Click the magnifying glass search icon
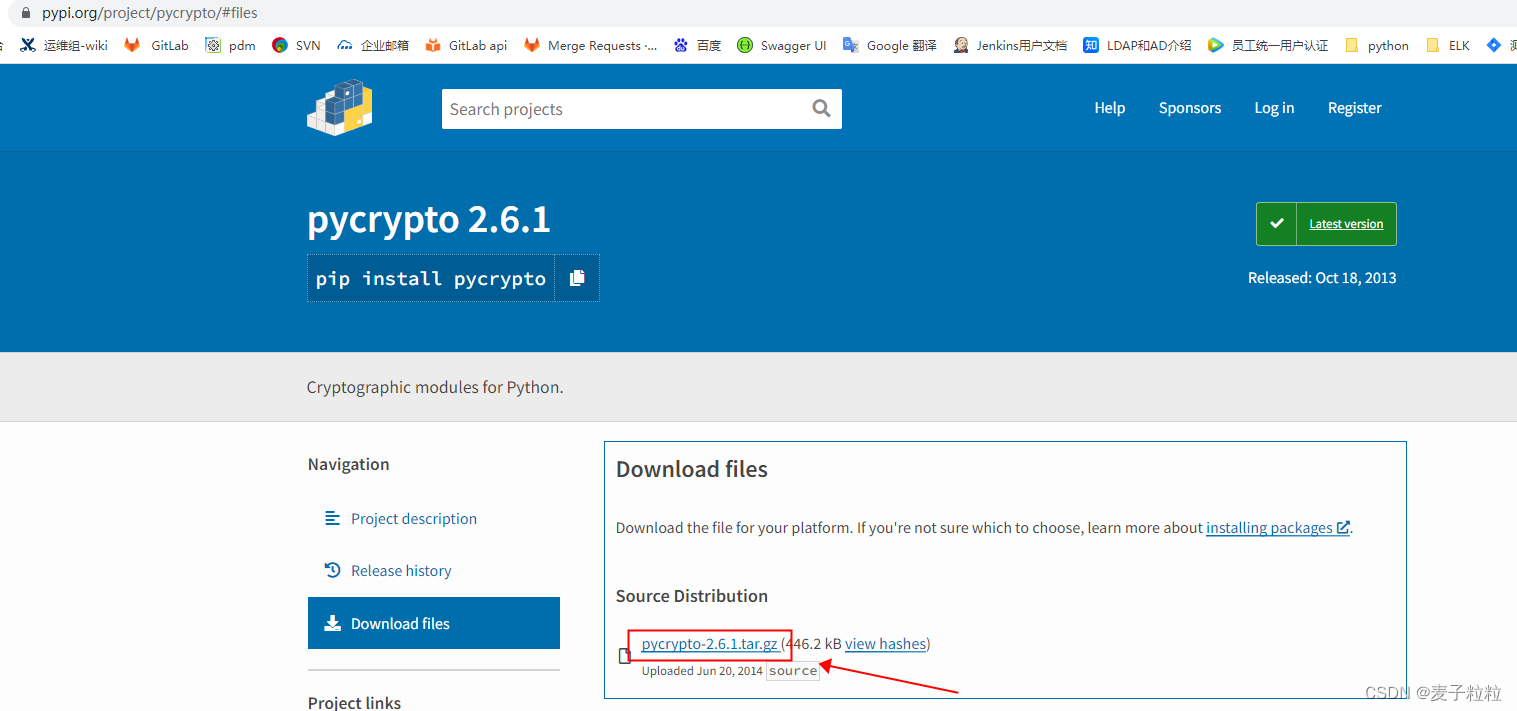The height and width of the screenshot is (711, 1517). pyautogui.click(x=821, y=108)
